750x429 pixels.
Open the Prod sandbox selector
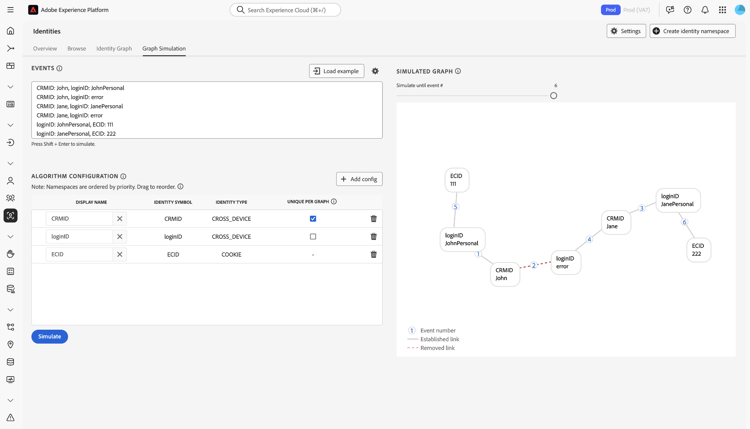[610, 10]
